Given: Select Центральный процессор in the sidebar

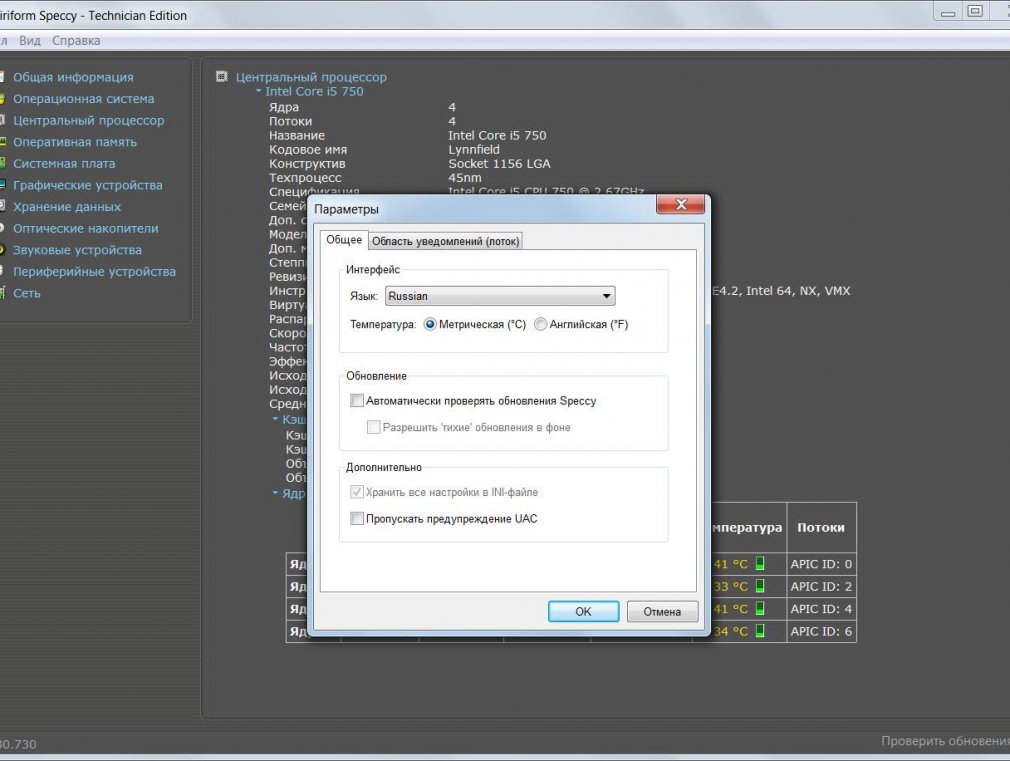Looking at the screenshot, I should (89, 120).
